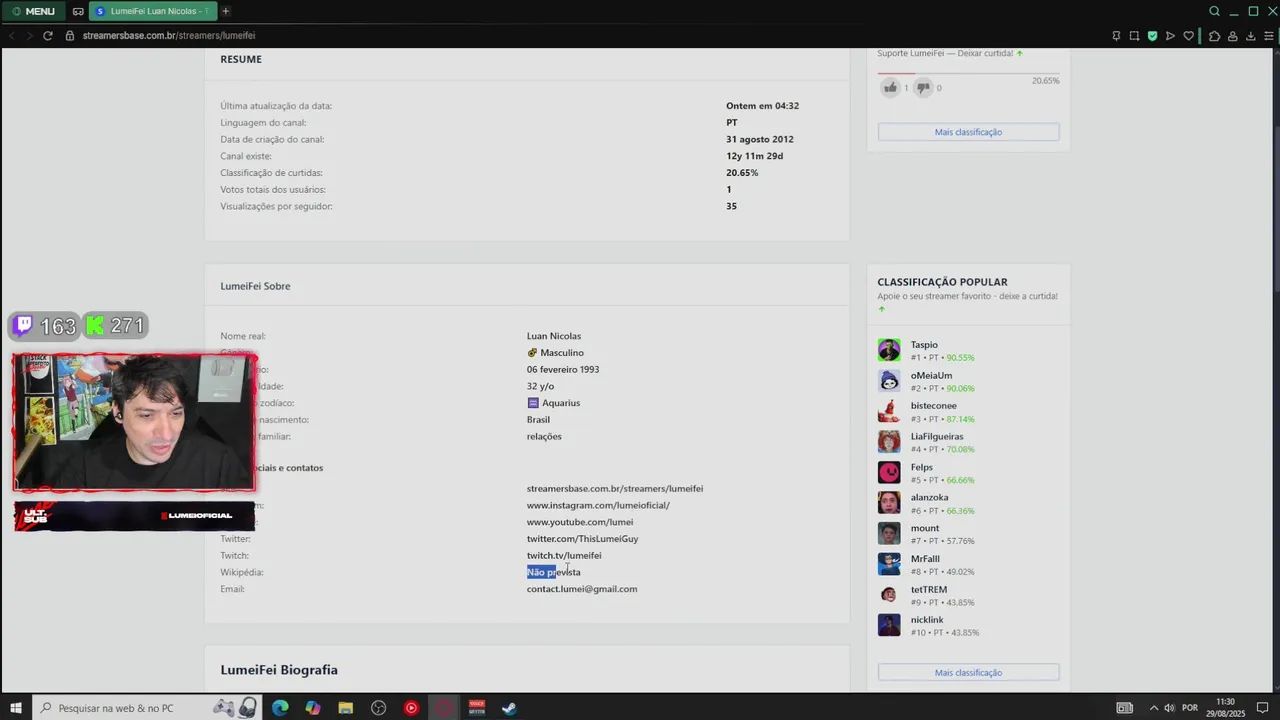1280x720 pixels.
Task: Click the webcam overlay video
Action: click(x=134, y=422)
